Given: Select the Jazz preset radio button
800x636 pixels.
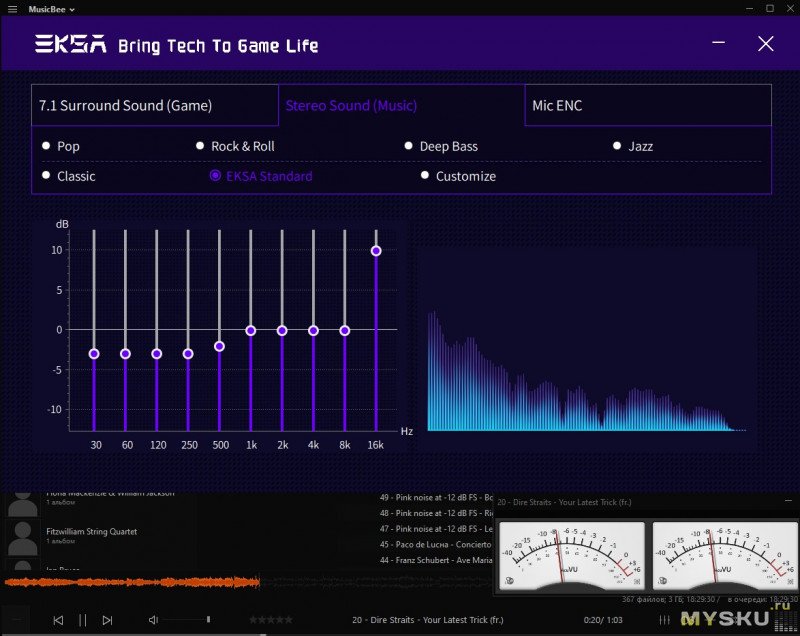Looking at the screenshot, I should tap(618, 146).
